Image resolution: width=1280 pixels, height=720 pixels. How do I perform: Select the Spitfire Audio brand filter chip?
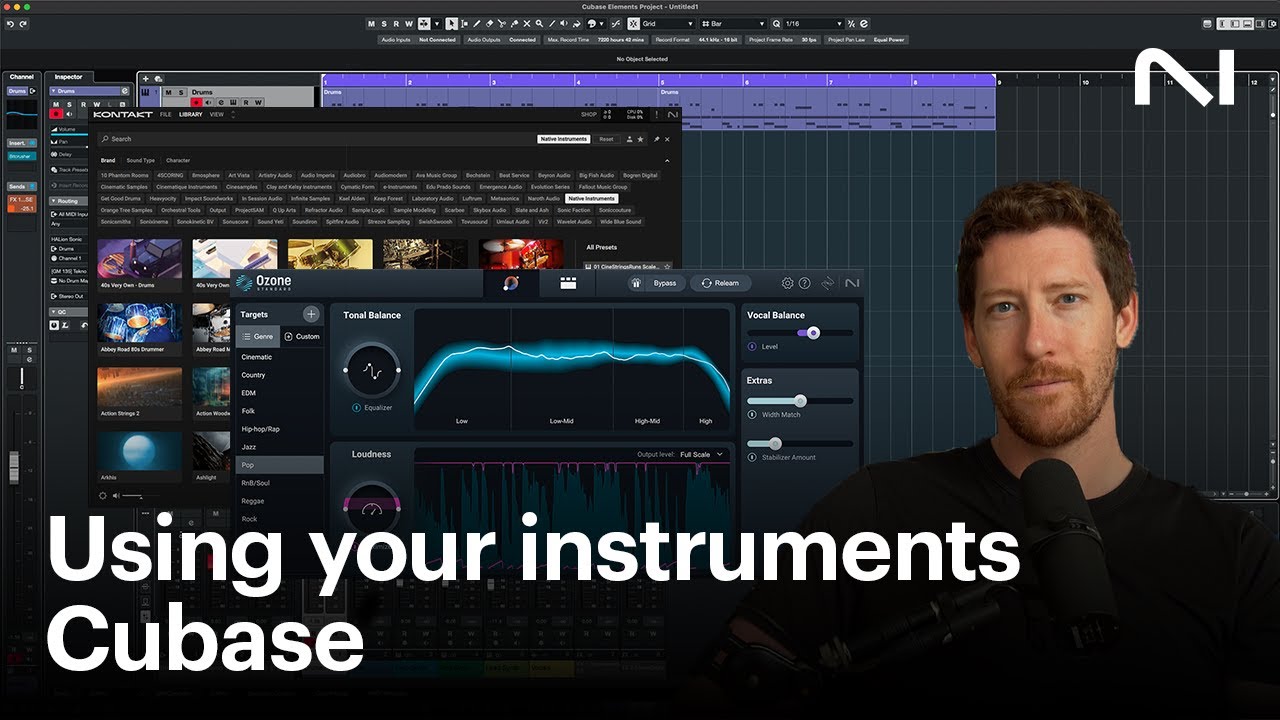click(341, 221)
